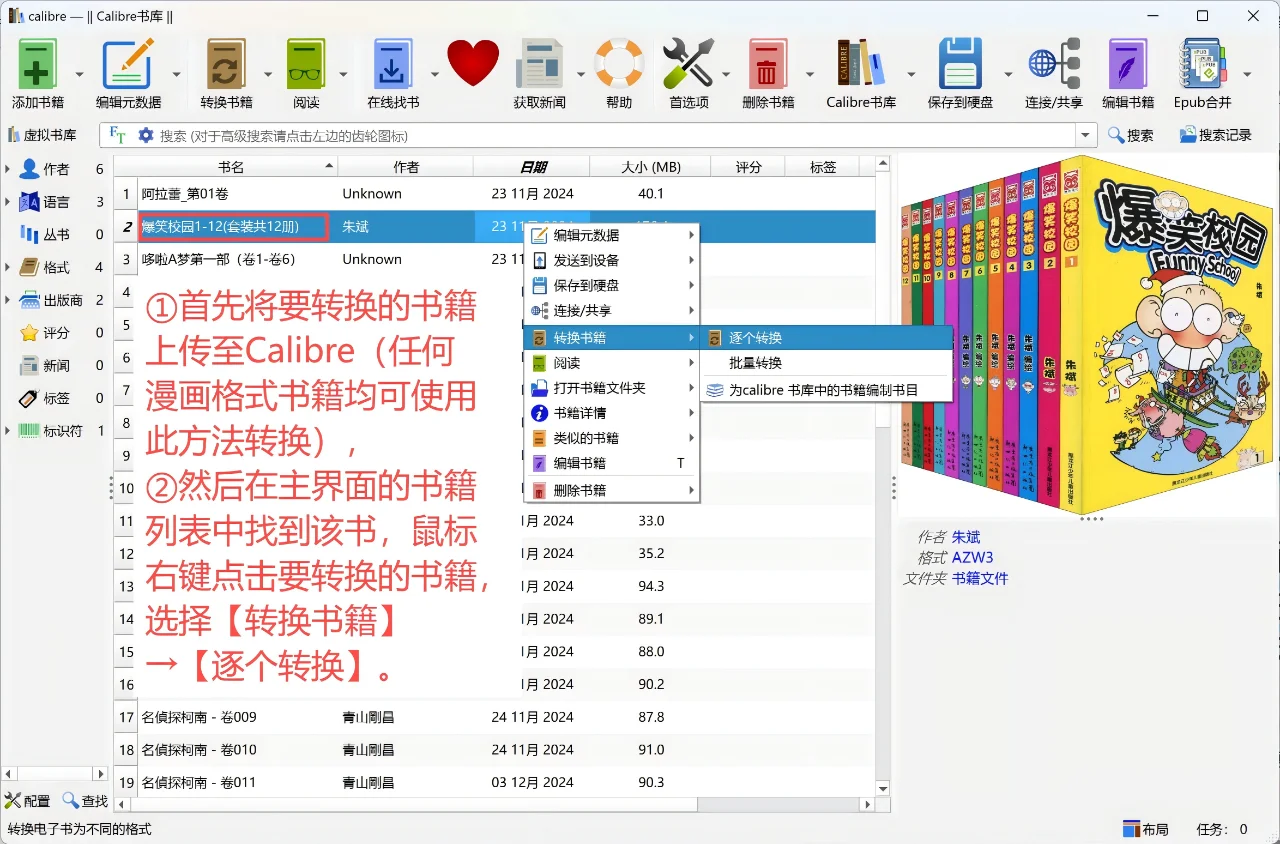Sort by Size (大小 MB) column header
The height and width of the screenshot is (844, 1280).
(x=650, y=167)
